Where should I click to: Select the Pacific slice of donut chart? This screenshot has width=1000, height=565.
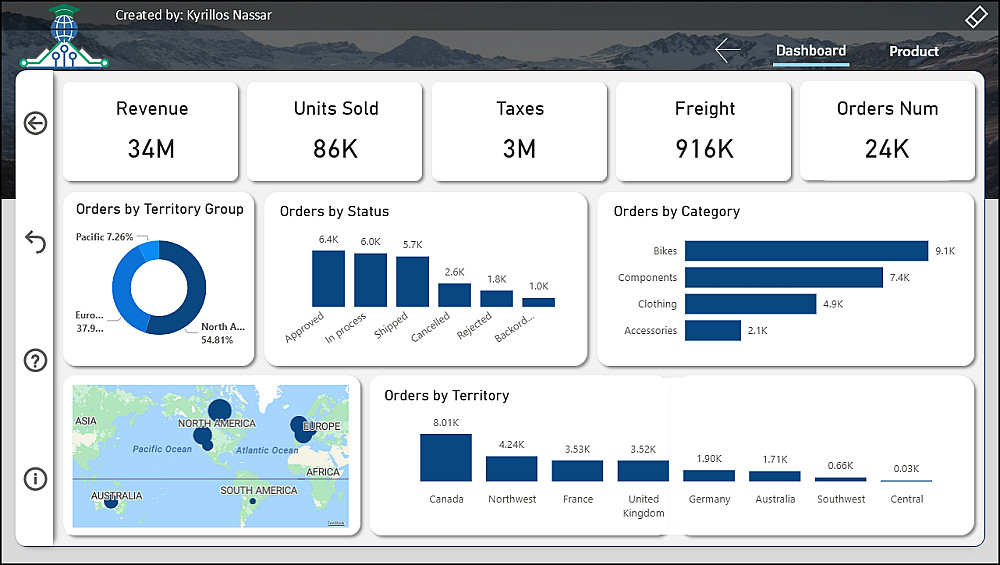(x=151, y=251)
